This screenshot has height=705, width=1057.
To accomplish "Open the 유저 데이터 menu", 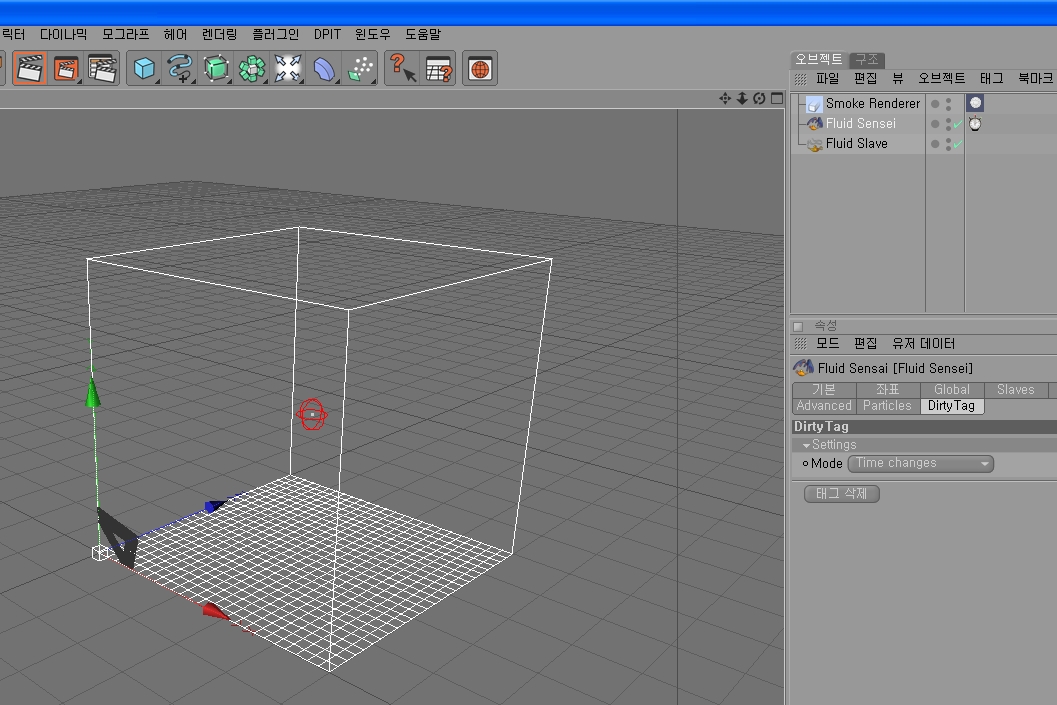I will tap(924, 344).
